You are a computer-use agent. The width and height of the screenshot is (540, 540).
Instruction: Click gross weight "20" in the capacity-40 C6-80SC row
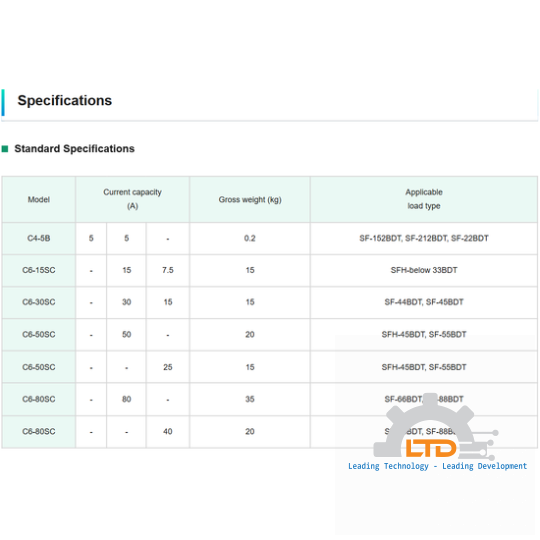click(x=250, y=432)
